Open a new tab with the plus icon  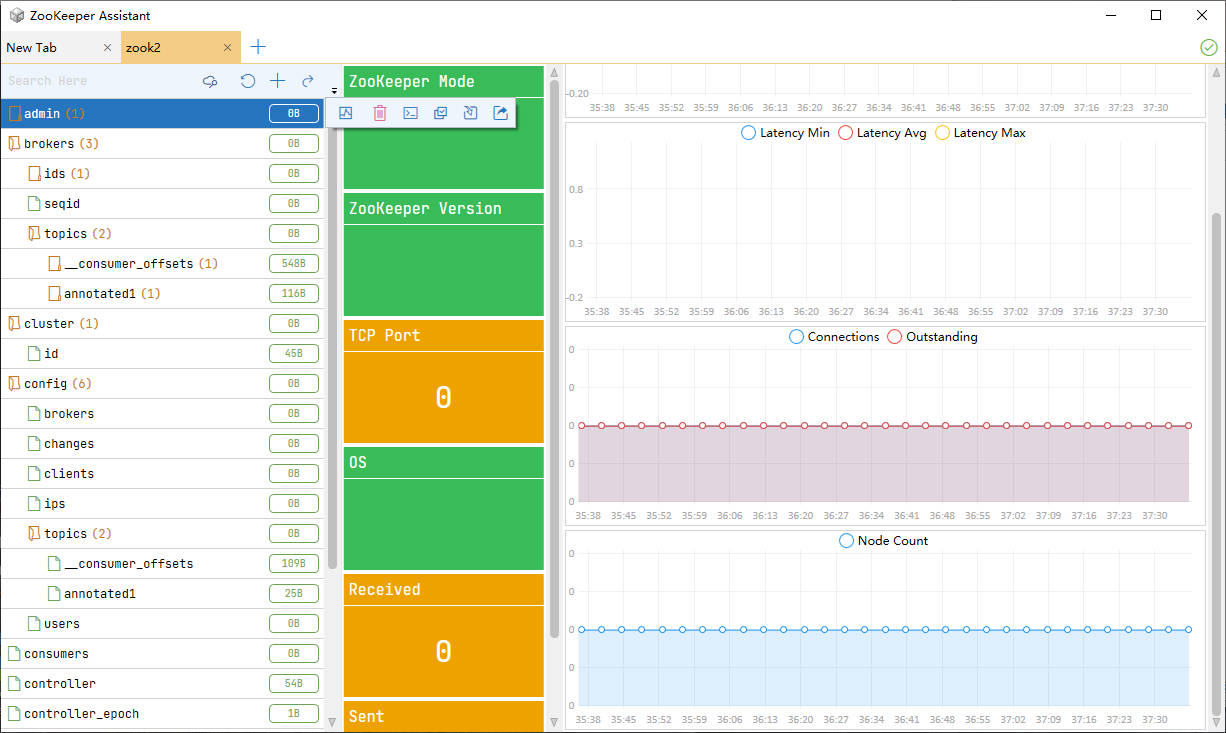pos(258,47)
